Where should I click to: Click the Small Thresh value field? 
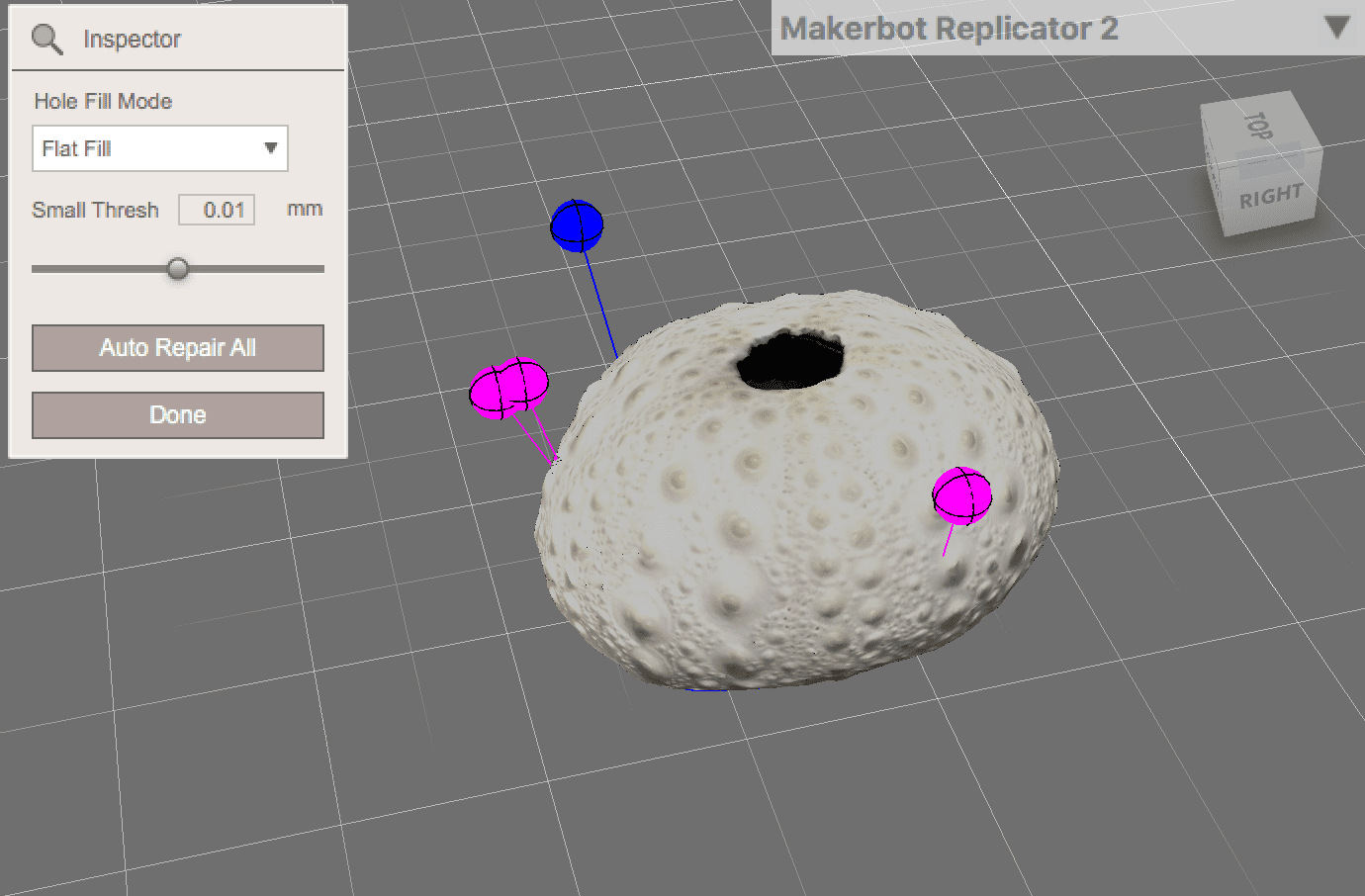(x=217, y=210)
